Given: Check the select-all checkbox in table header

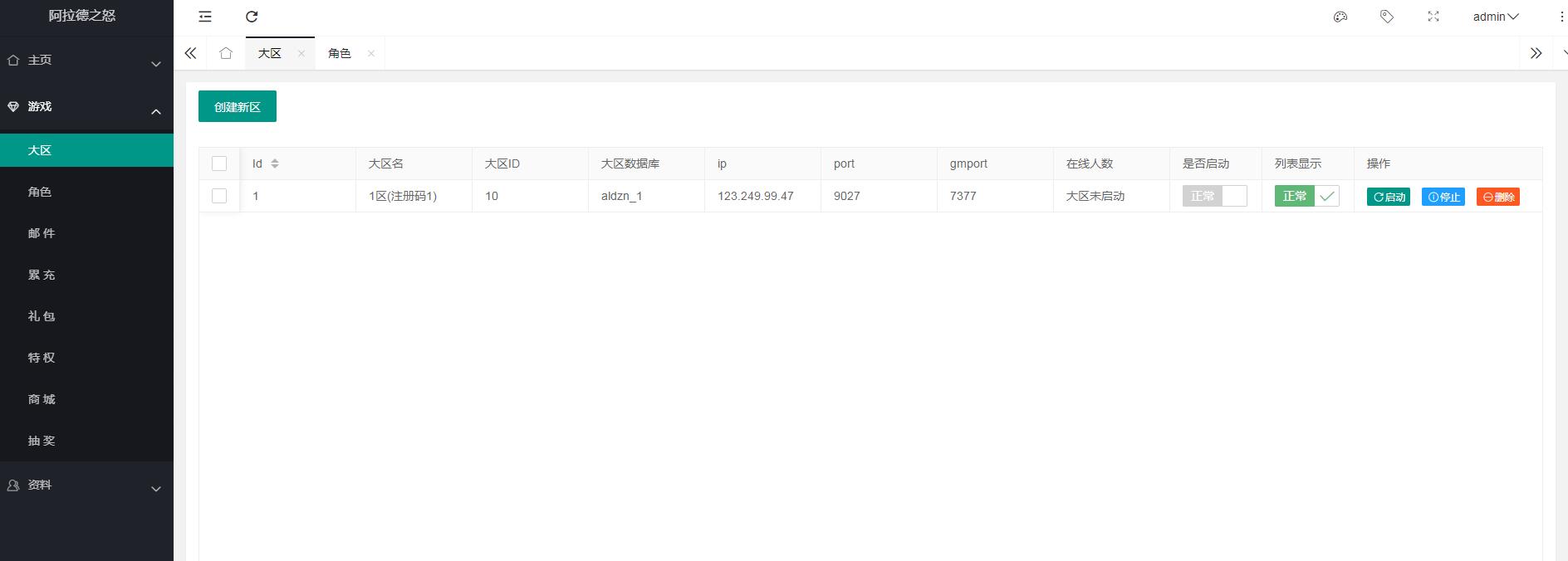Looking at the screenshot, I should (x=219, y=163).
